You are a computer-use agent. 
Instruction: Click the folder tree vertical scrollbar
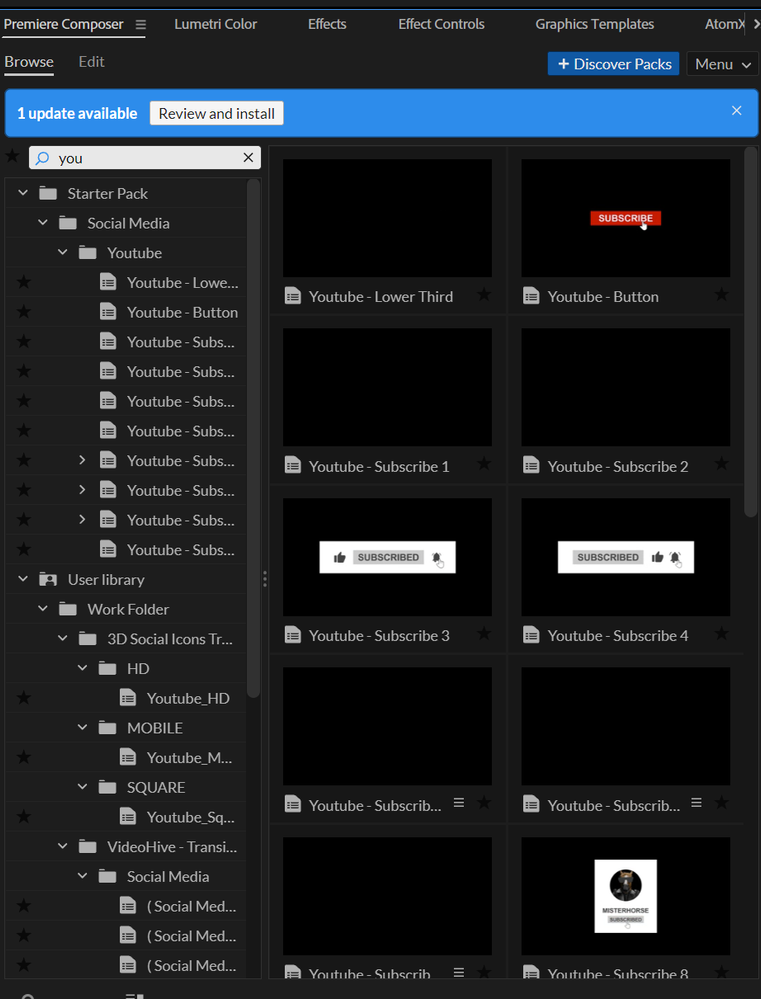(x=253, y=437)
